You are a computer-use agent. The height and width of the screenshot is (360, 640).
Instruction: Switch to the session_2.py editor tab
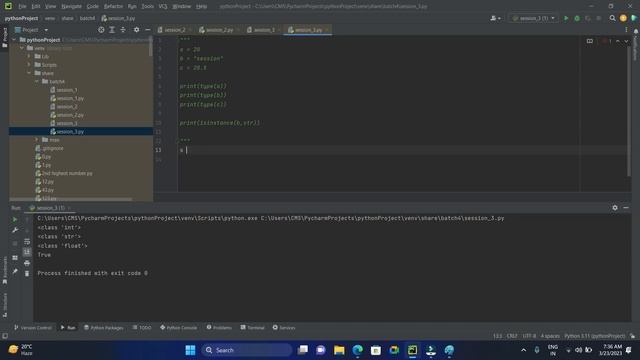(219, 30)
